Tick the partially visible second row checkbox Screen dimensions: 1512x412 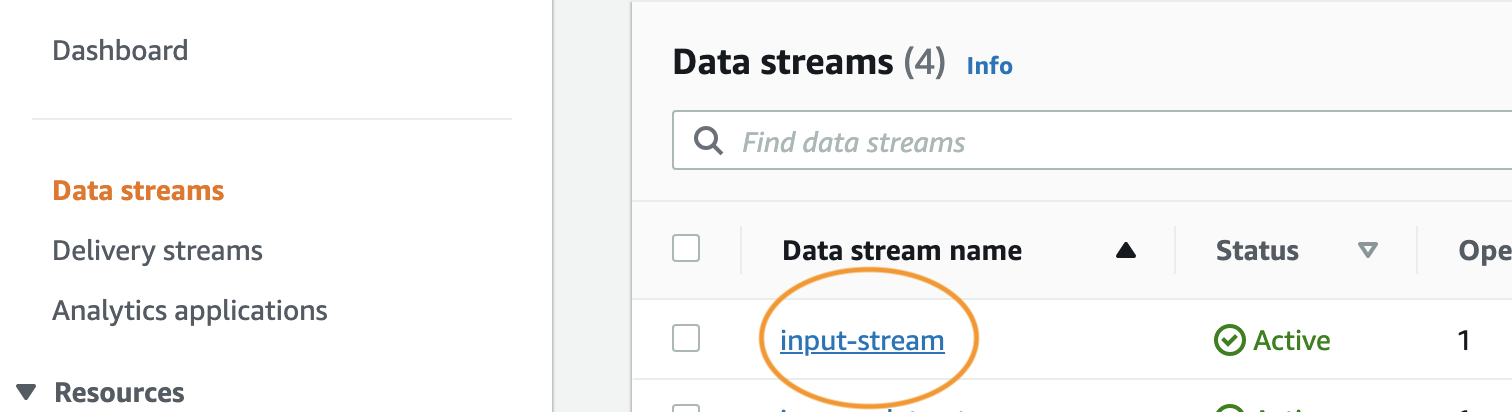[686, 408]
